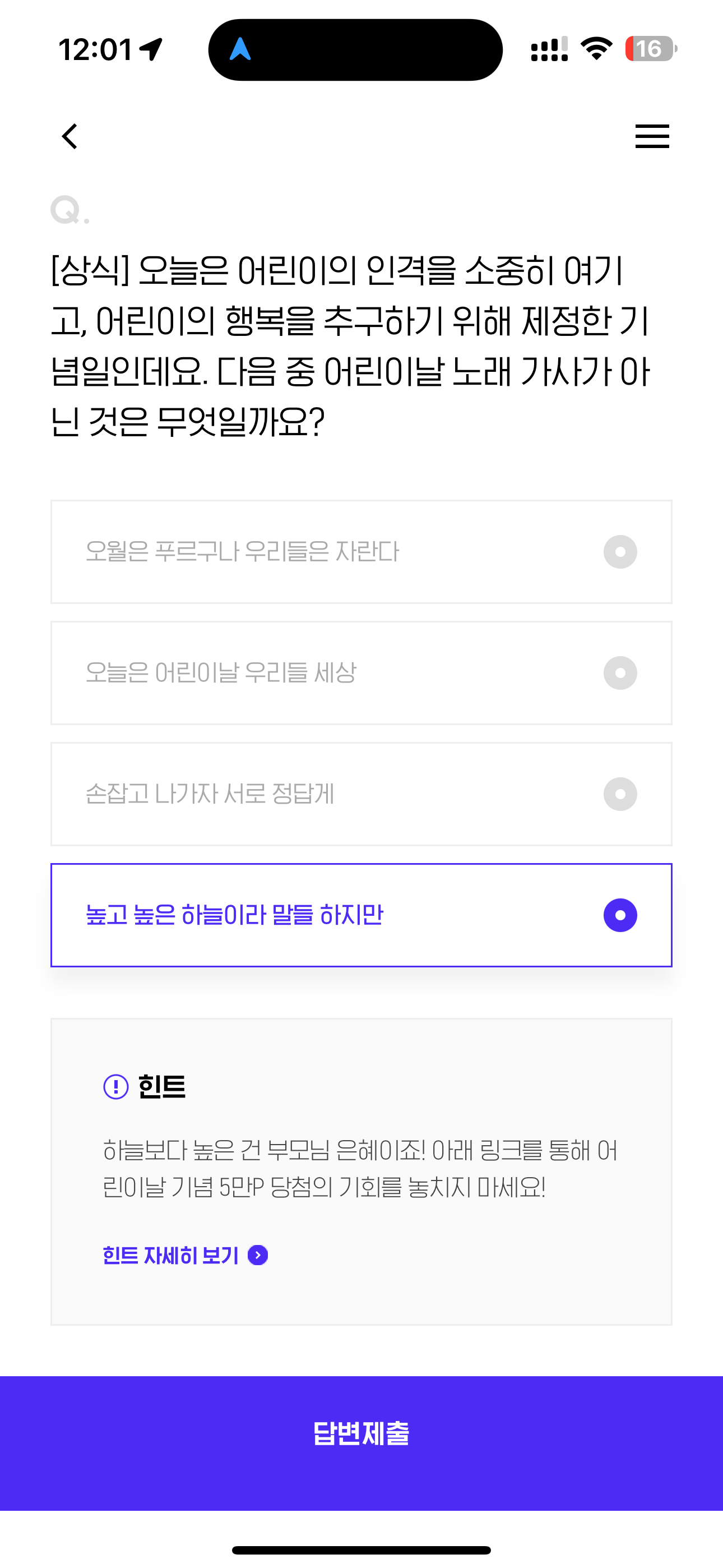This screenshot has height=1568, width=723.
Task: Submit answer with 답변제출 button
Action: coord(361,1443)
